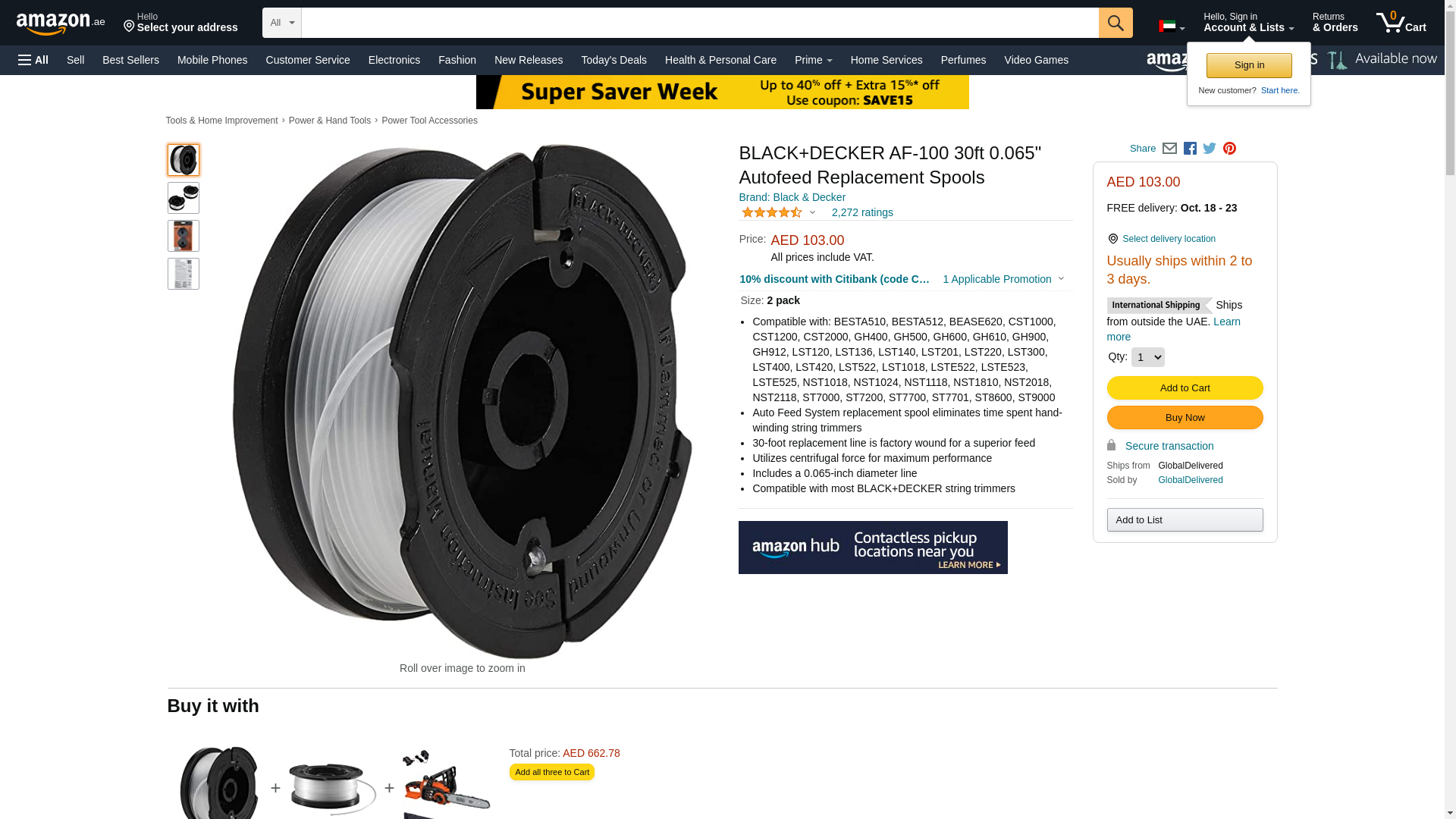Expand the star rating breakdown popover
Viewport: 1456px width, 819px height.
point(778,213)
